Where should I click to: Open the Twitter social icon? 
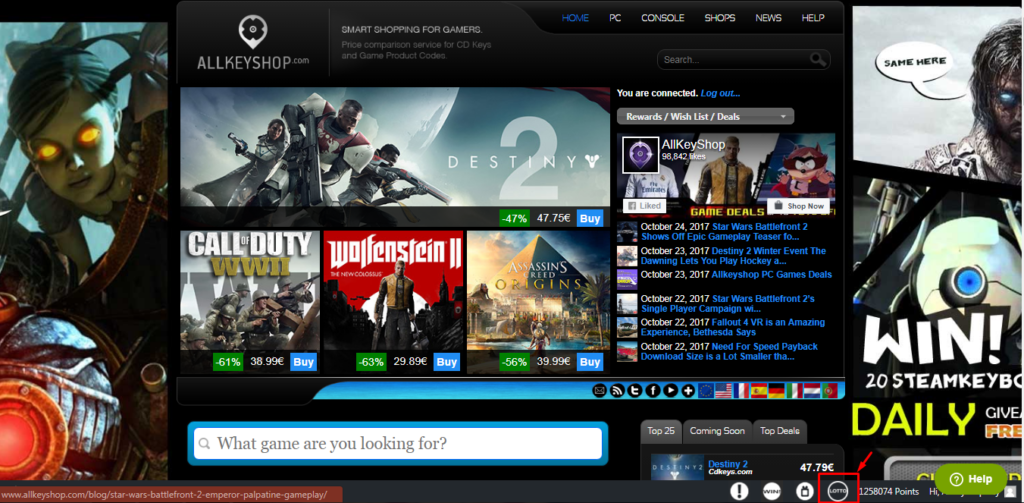coord(635,390)
